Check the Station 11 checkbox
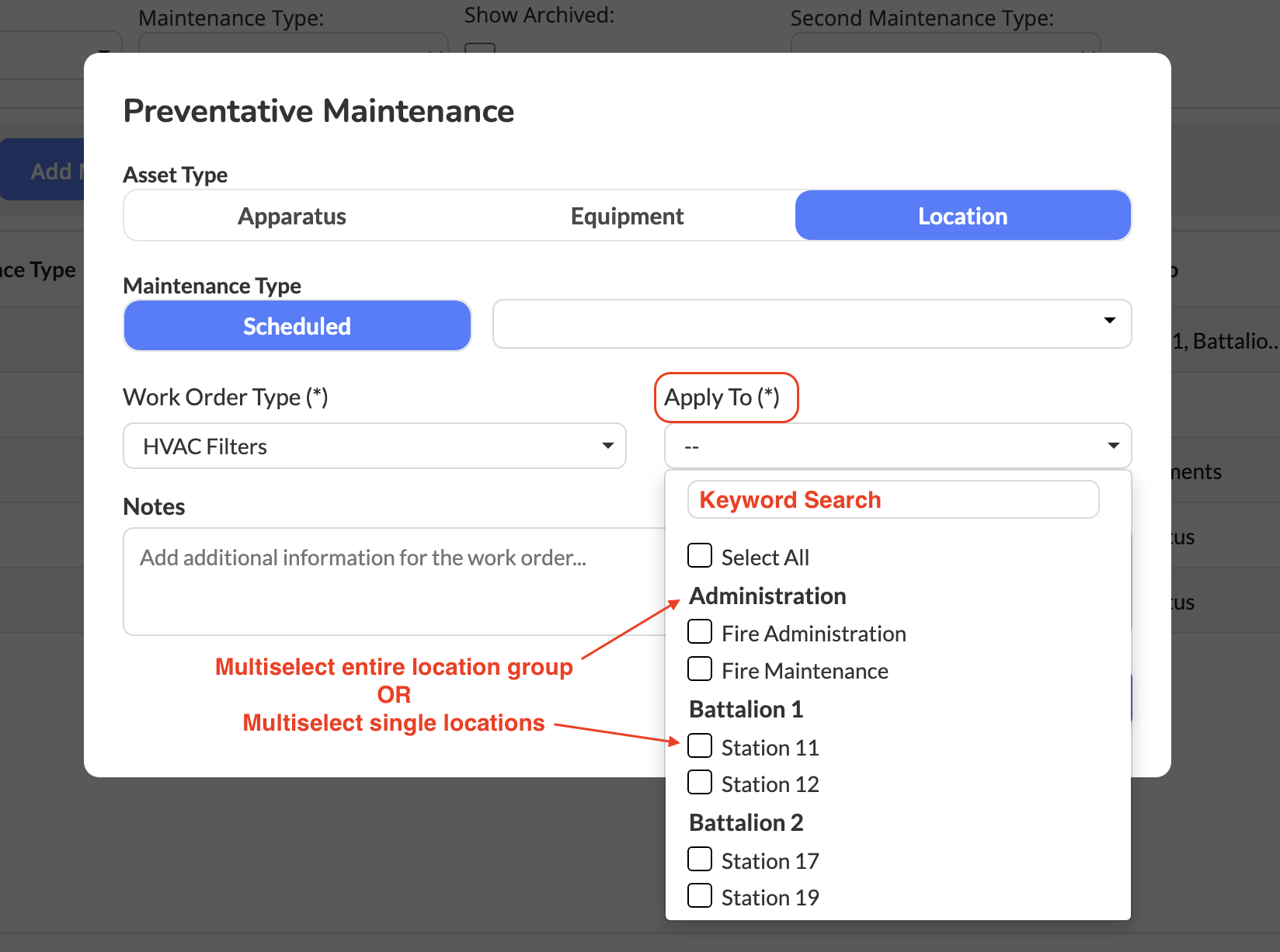Viewport: 1280px width, 952px height. pos(700,746)
